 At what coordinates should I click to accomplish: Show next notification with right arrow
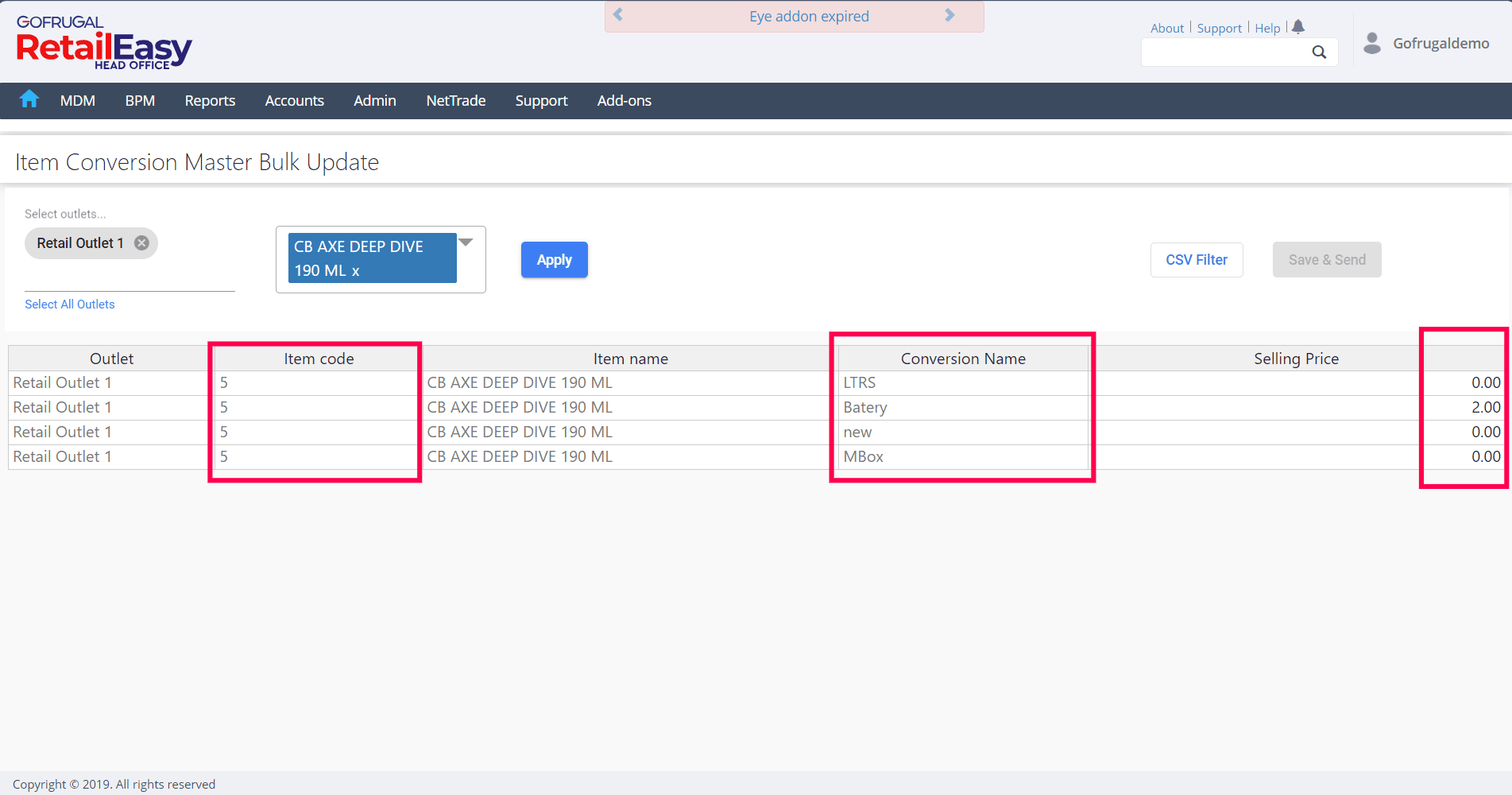[949, 15]
